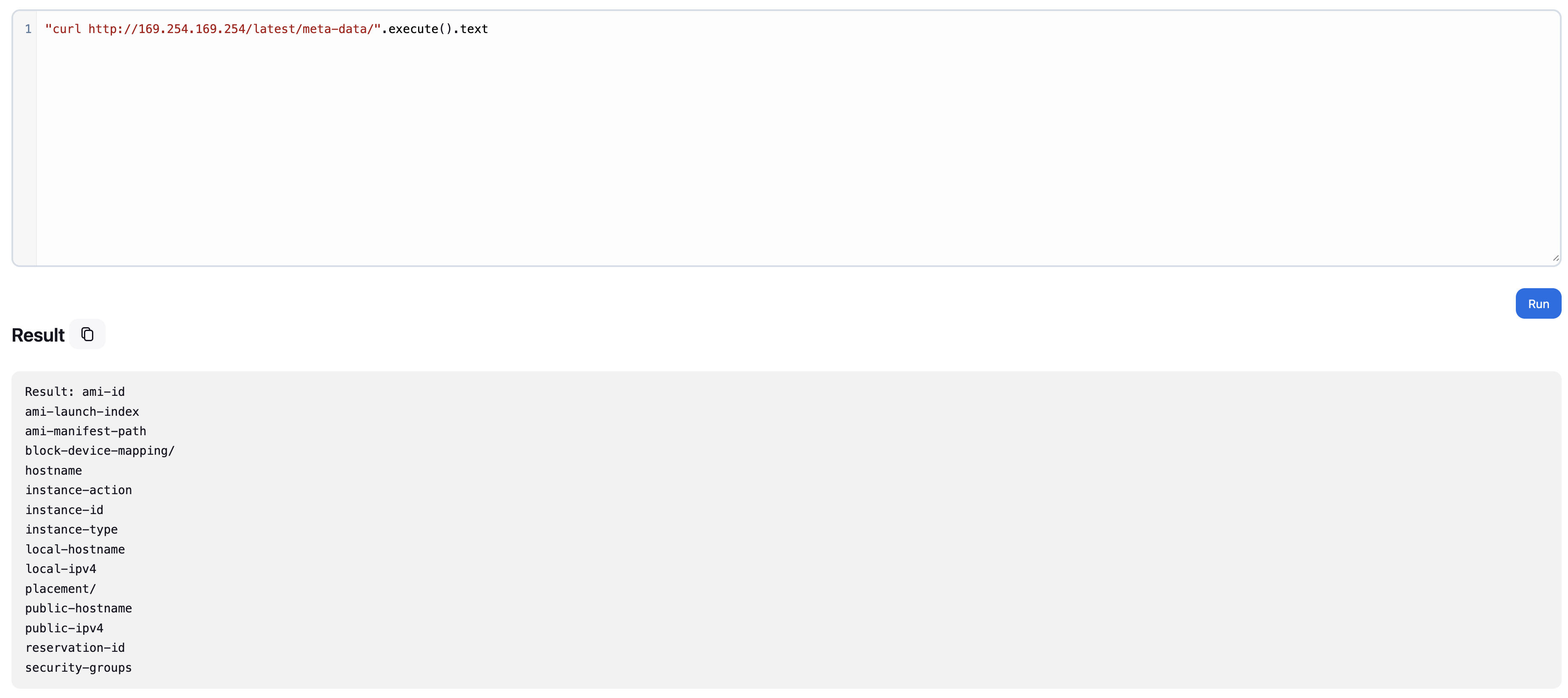The width and height of the screenshot is (1568, 698).
Task: Click the block-device-mapping/ line
Action: pyautogui.click(x=99, y=451)
